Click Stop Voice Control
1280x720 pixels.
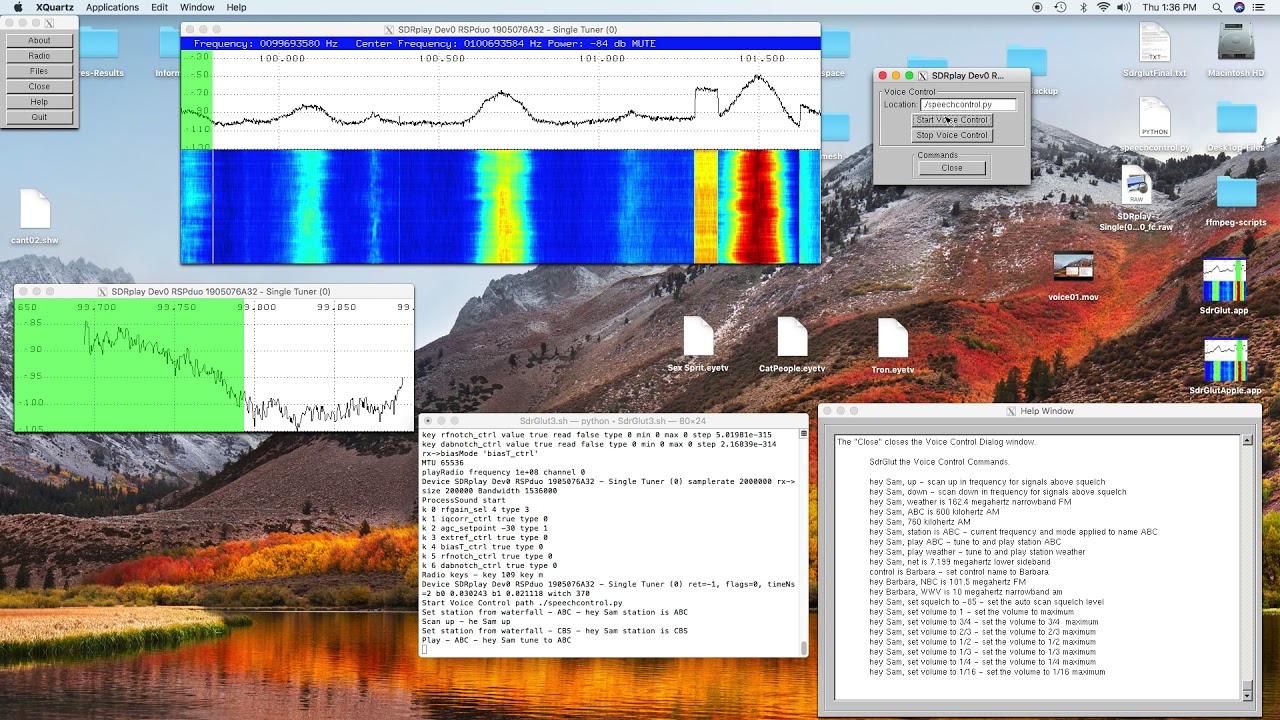(x=952, y=135)
